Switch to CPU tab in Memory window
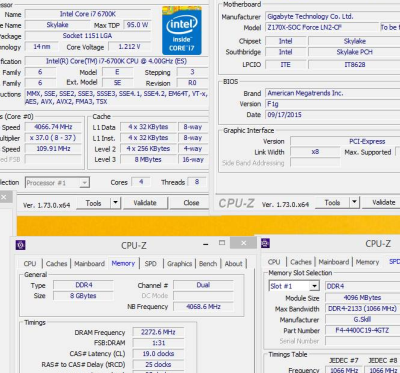The height and width of the screenshot is (373, 400). [30, 264]
